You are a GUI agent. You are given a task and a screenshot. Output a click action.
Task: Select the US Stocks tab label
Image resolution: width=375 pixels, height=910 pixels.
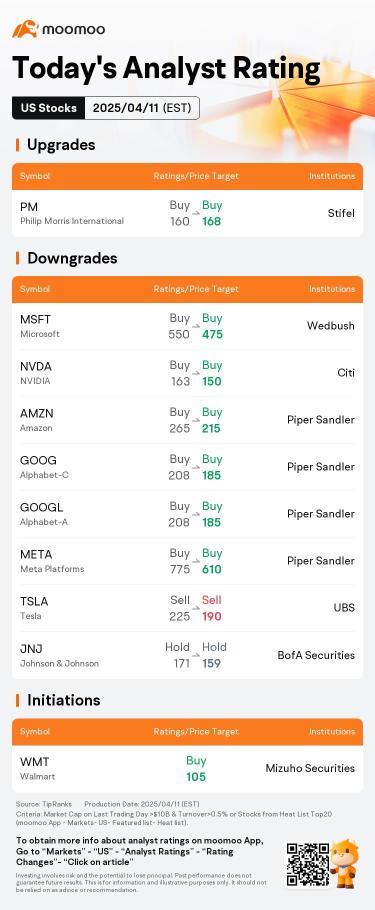coord(49,108)
